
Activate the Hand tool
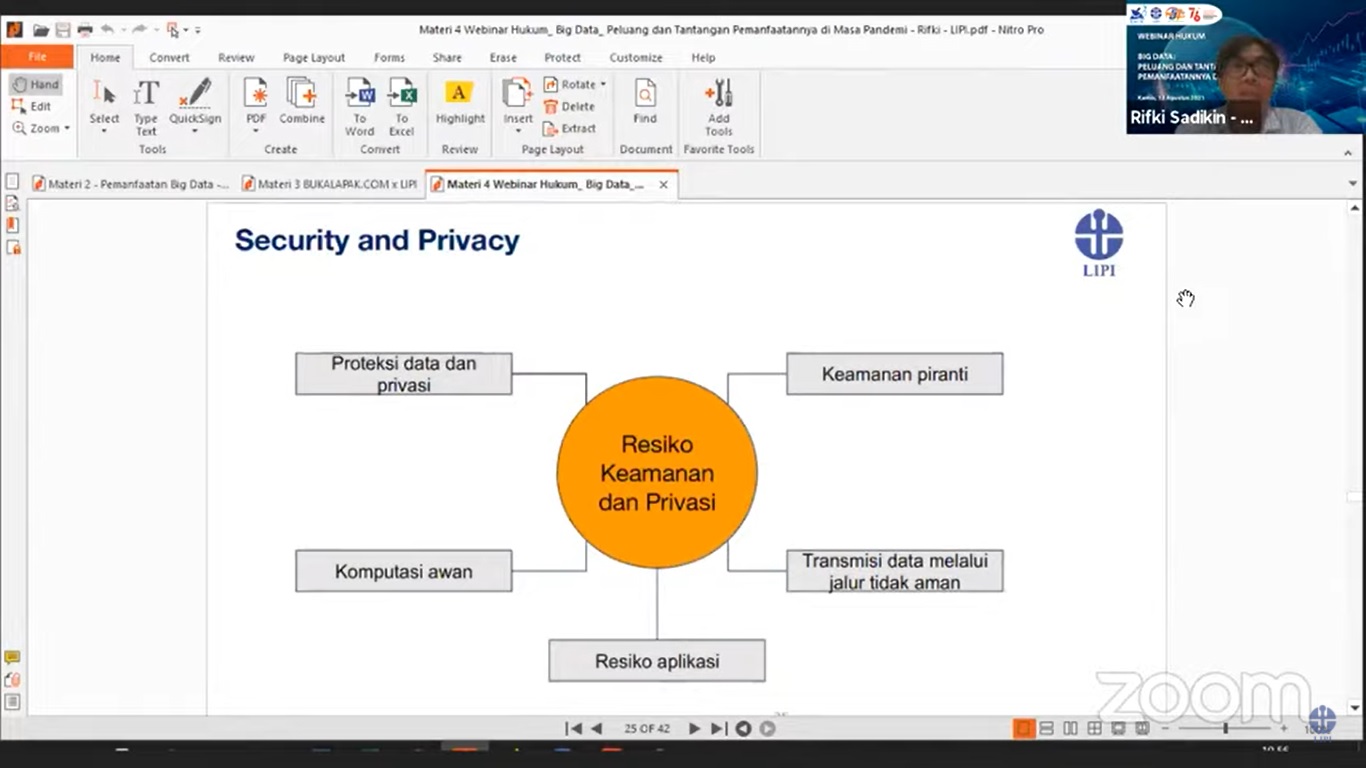[36, 85]
